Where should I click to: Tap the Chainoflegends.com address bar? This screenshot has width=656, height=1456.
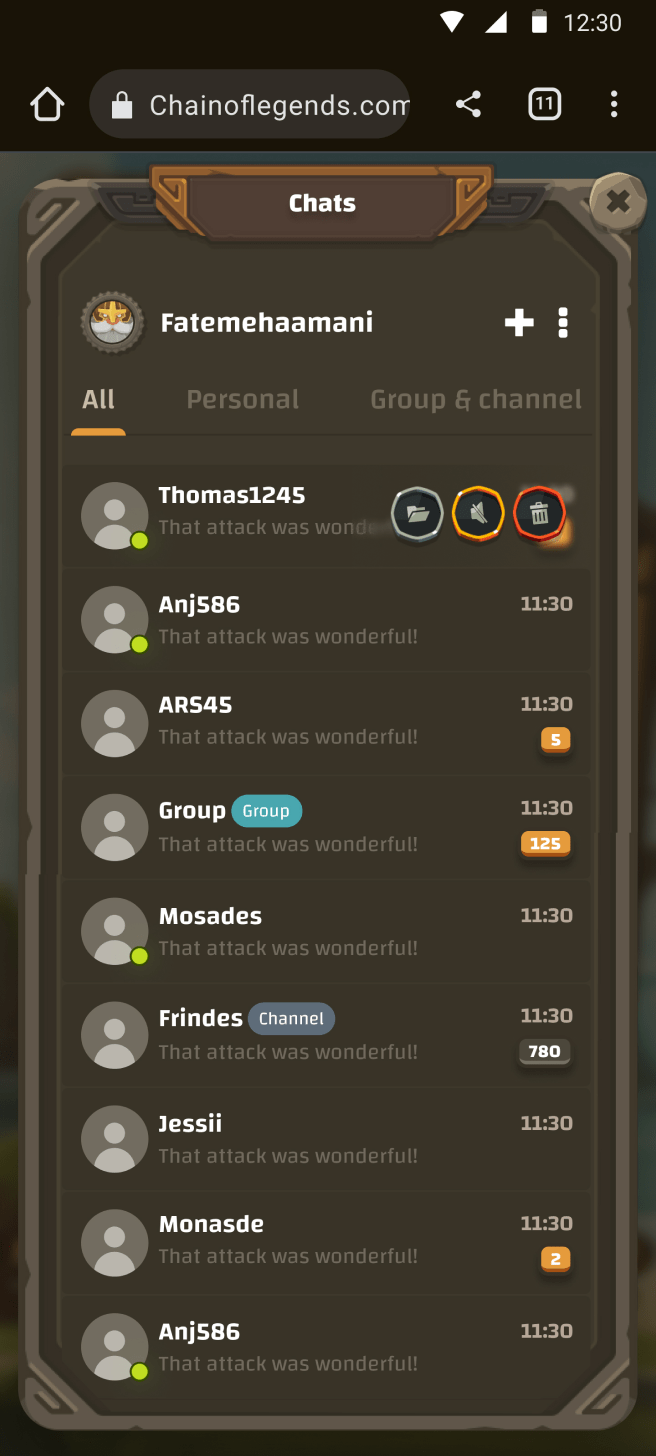pyautogui.click(x=250, y=104)
